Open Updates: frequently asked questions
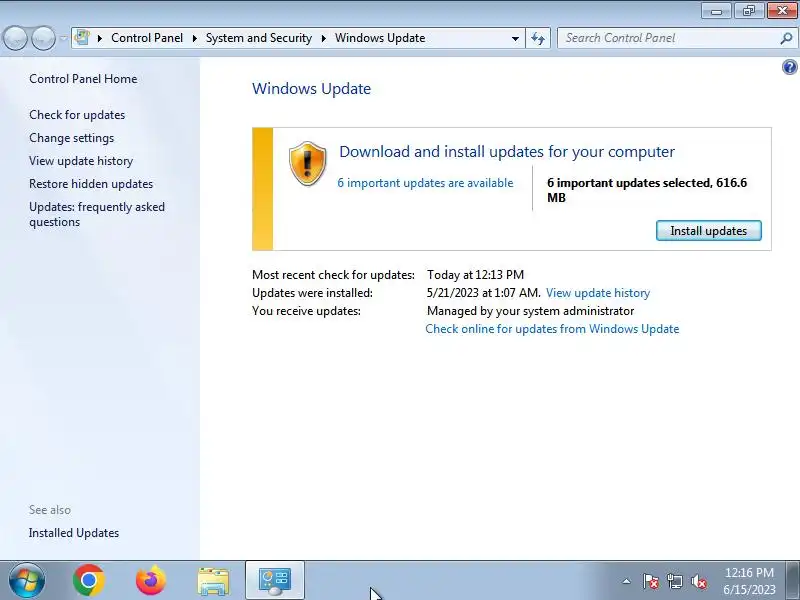Screen dimensions: 800x600 coord(97,214)
